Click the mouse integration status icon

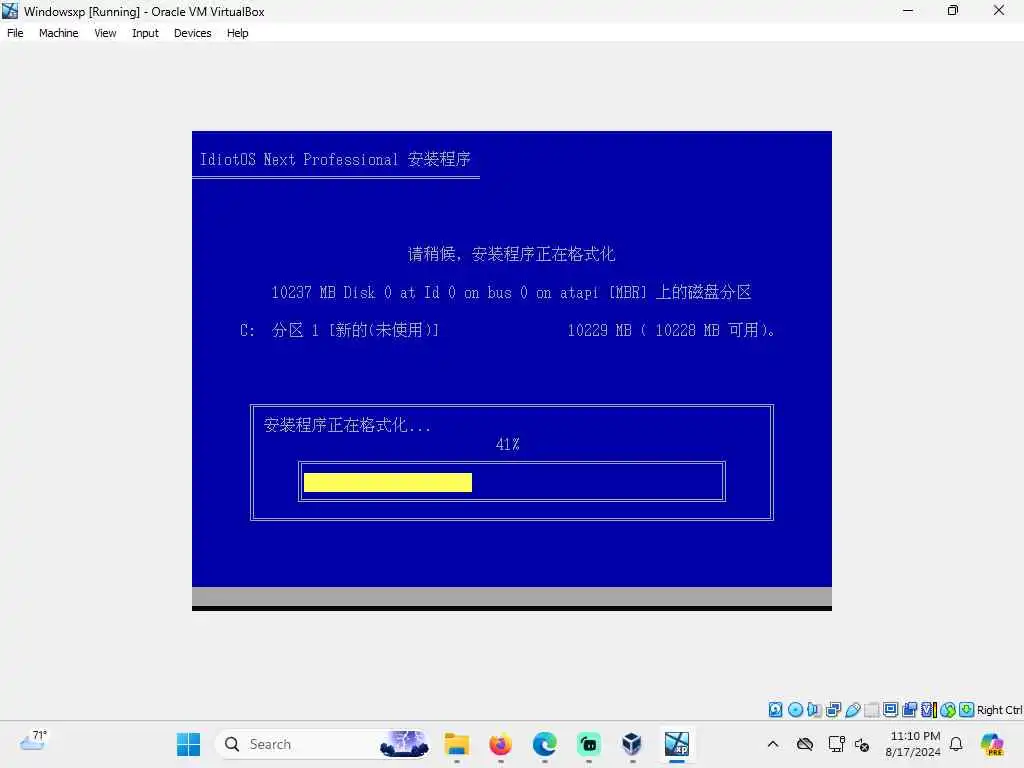[x=948, y=709]
